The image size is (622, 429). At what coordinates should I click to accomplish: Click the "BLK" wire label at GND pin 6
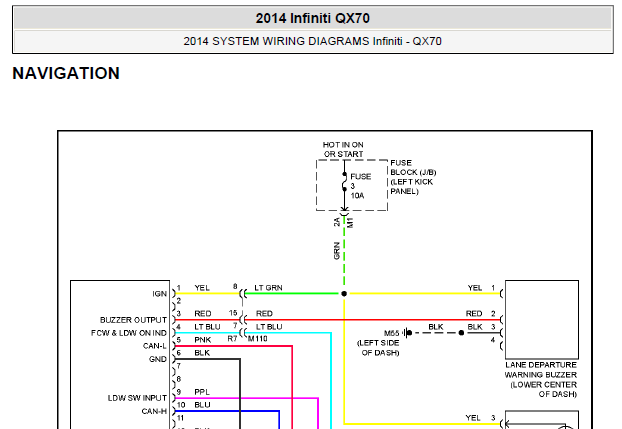click(x=202, y=353)
